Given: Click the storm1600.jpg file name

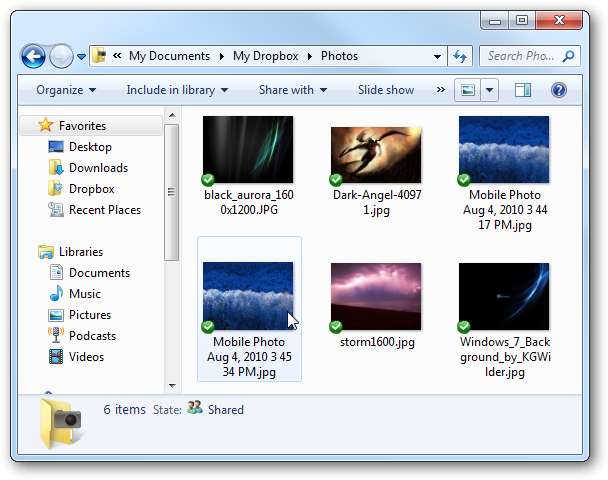Looking at the screenshot, I should [377, 342].
